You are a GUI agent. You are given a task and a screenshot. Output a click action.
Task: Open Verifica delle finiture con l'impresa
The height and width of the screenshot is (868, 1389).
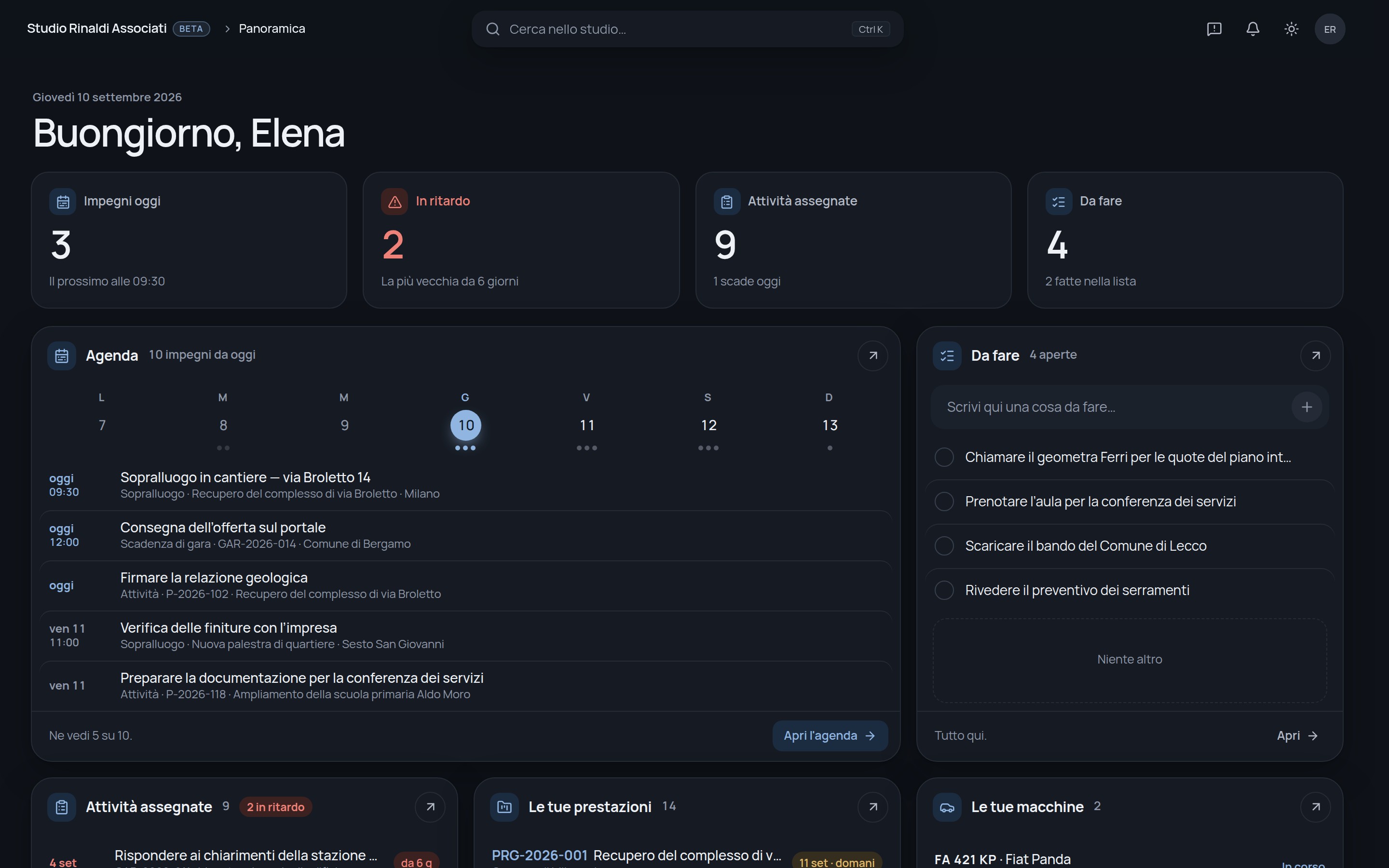tap(465, 636)
